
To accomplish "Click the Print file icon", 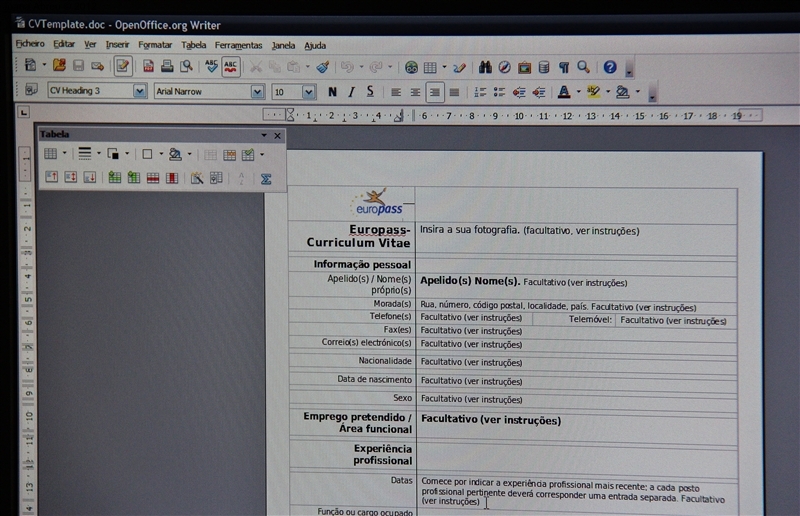I will coord(167,66).
